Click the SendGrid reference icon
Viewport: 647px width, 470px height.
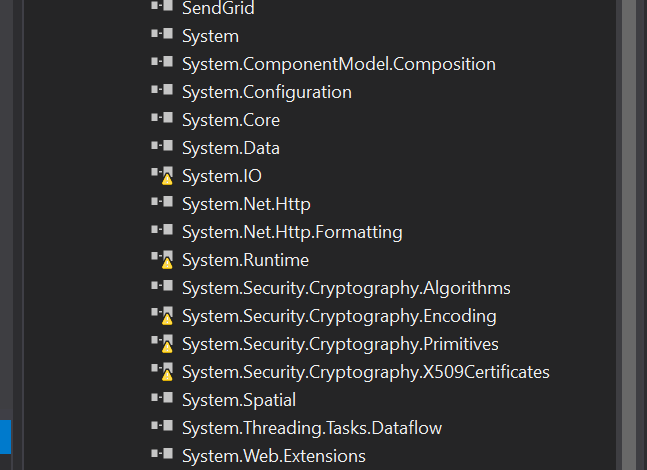coord(162,6)
